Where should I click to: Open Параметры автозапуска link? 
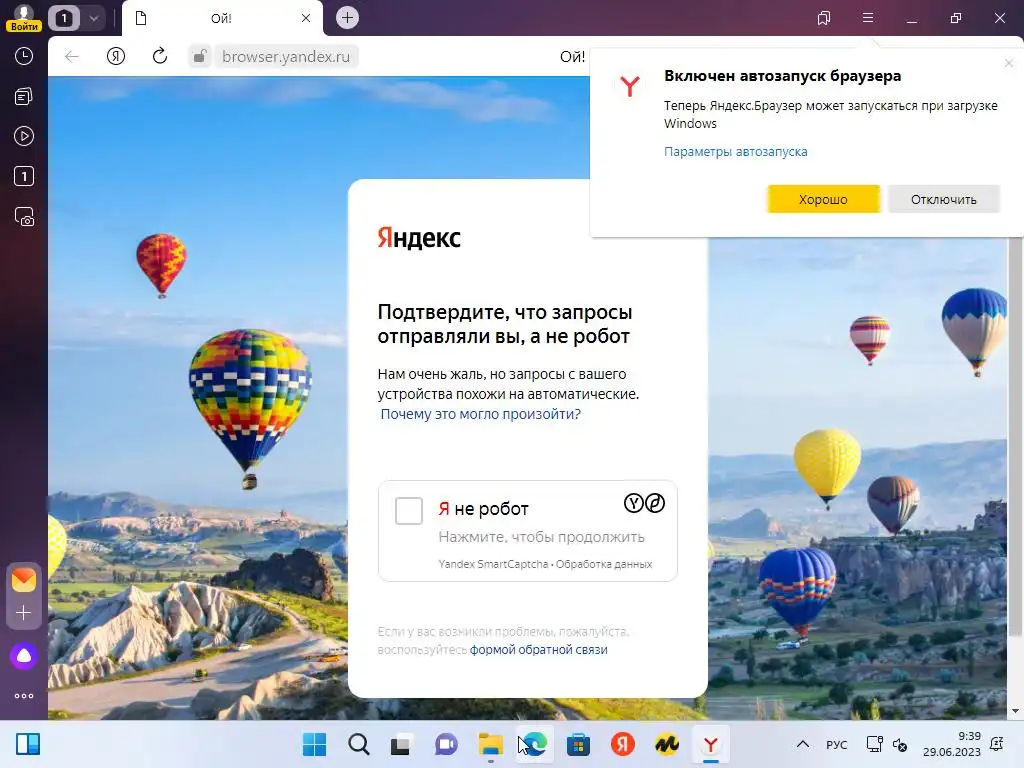pyautogui.click(x=735, y=152)
